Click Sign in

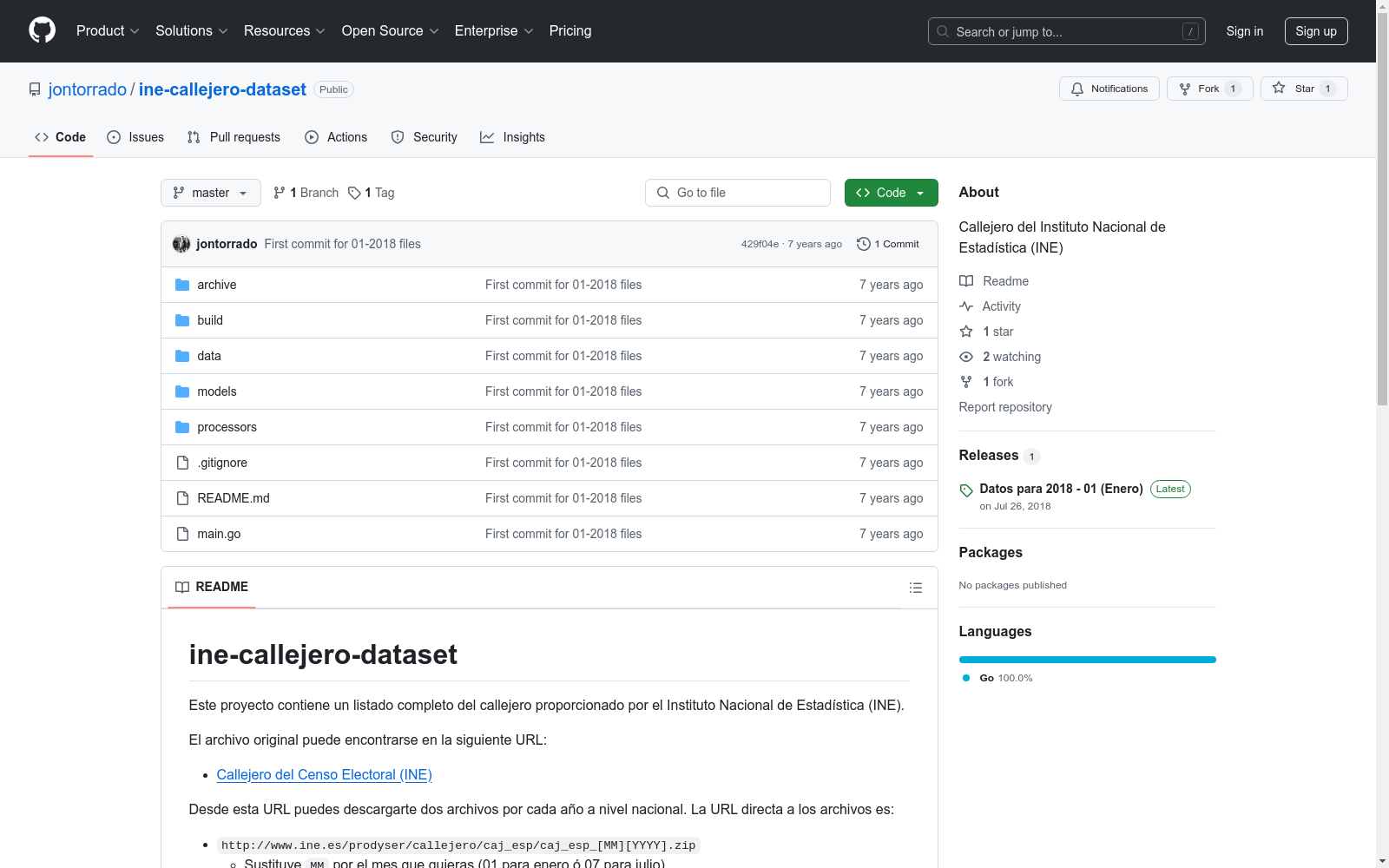[x=1244, y=31]
